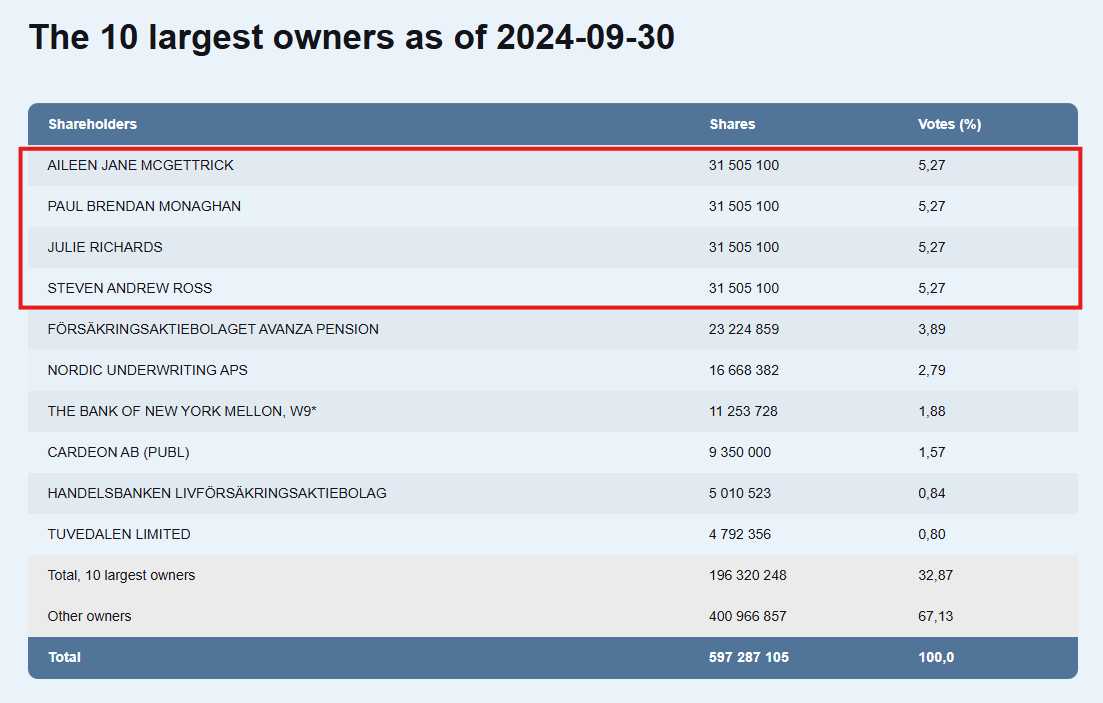Click the JULIE RICHARDS shareholder name

click(x=105, y=247)
